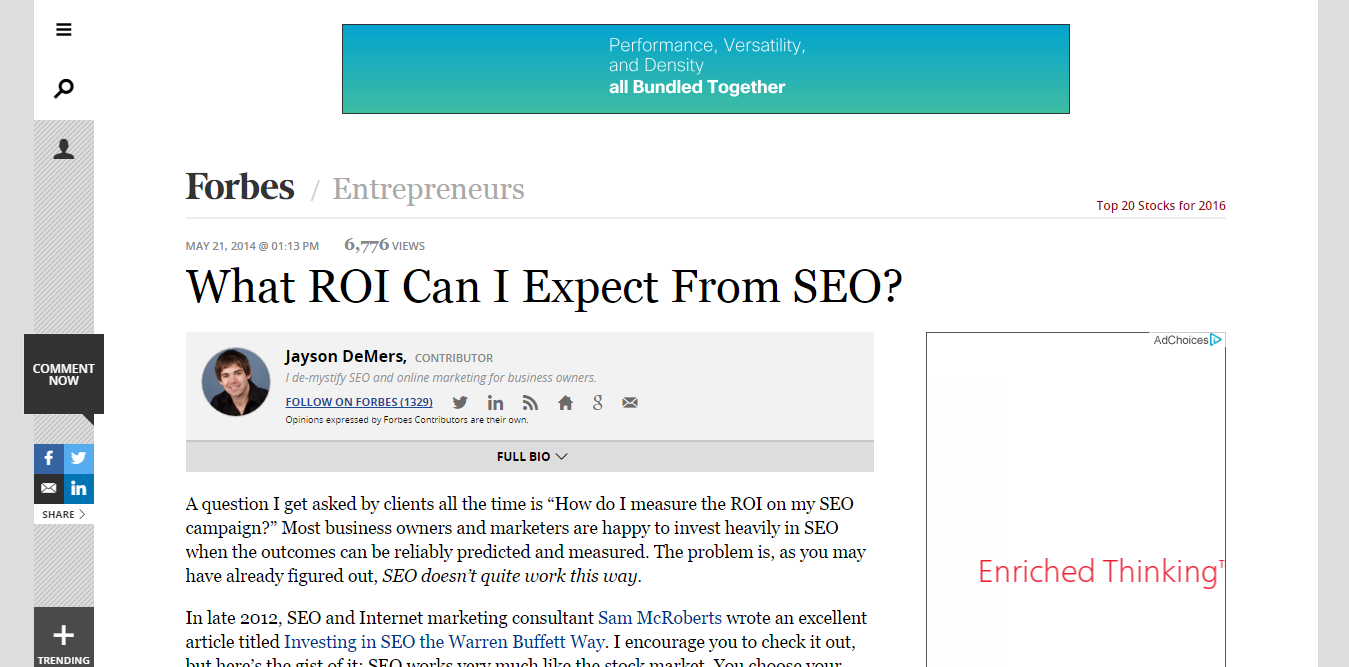The image size is (1349, 667).
Task: Select the Entrepreneurs section tab
Action: 428,189
